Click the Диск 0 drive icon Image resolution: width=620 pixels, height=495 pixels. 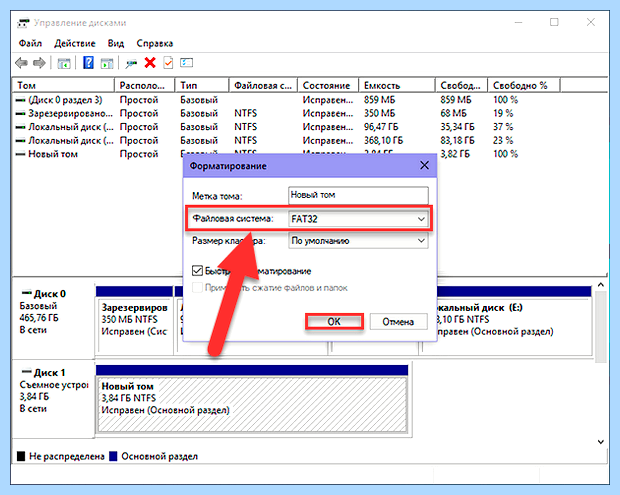pos(26,293)
